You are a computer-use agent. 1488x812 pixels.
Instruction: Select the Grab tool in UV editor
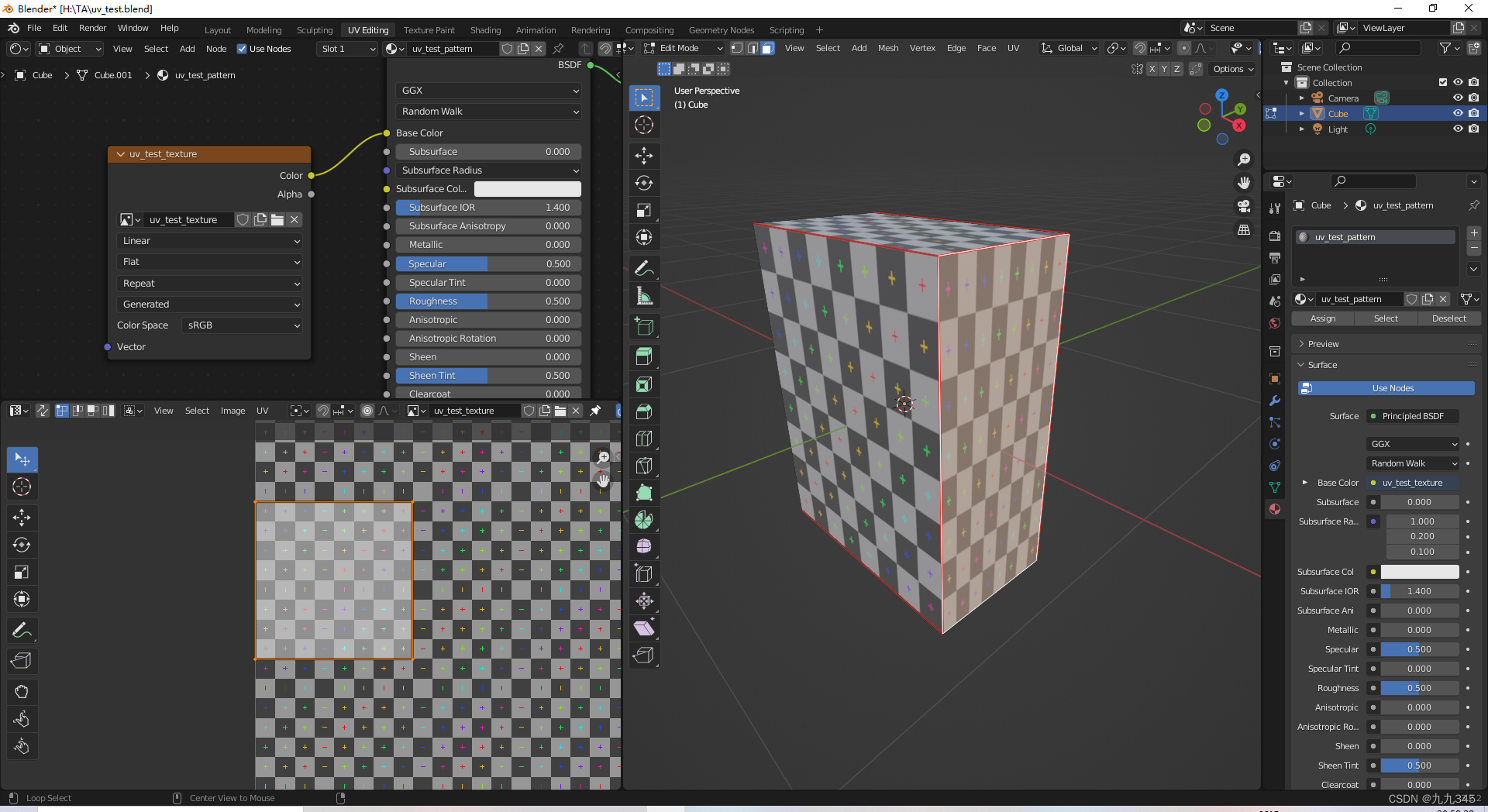point(22,692)
